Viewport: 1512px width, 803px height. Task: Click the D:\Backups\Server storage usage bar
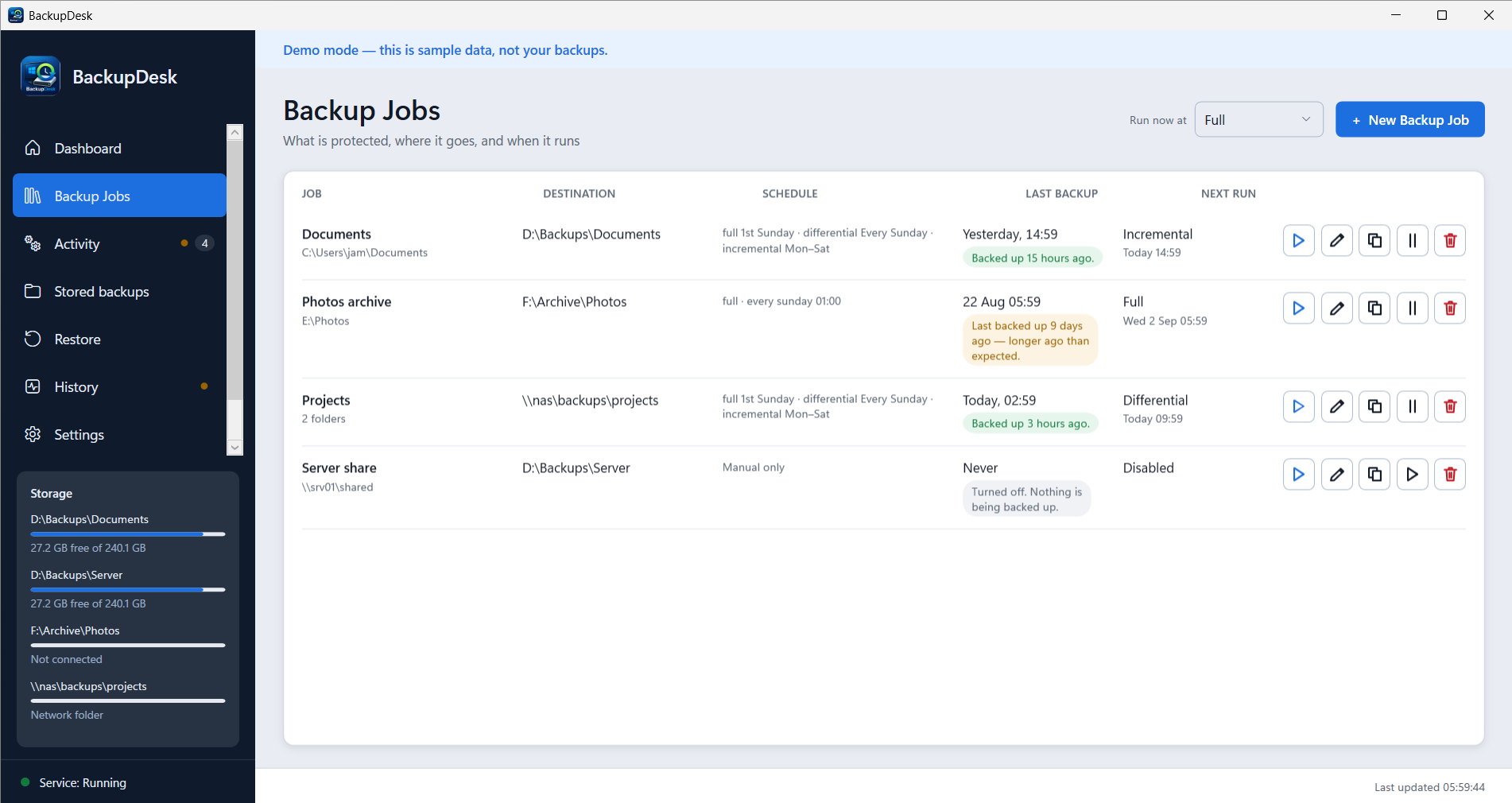pos(128,590)
